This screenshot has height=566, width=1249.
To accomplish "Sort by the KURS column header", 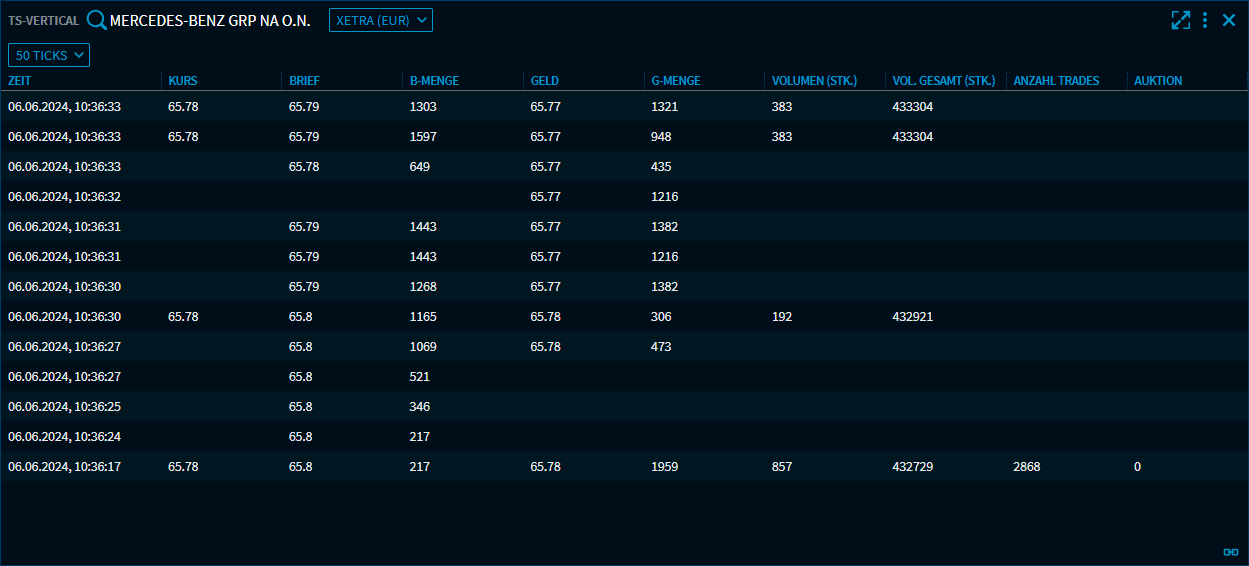I will 183,81.
